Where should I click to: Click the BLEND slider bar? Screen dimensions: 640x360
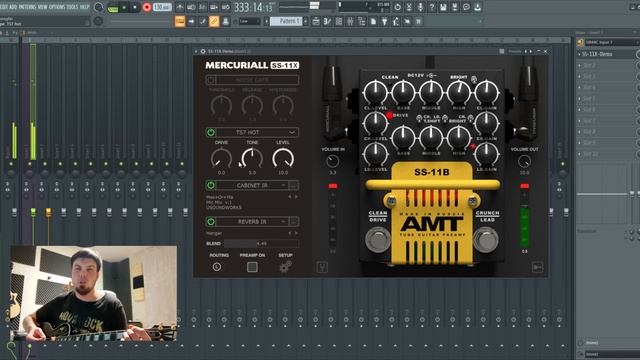point(261,244)
